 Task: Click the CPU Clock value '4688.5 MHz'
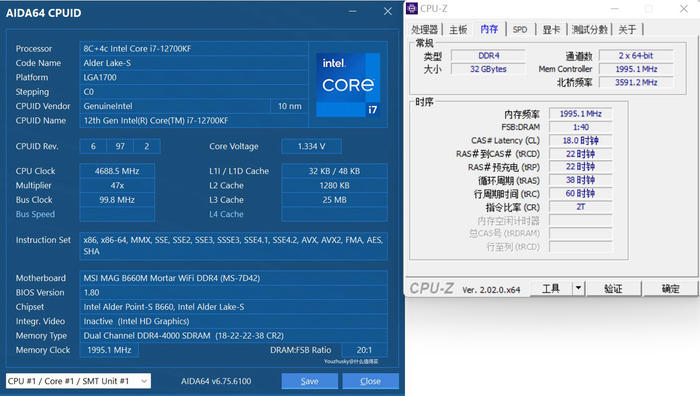(117, 171)
